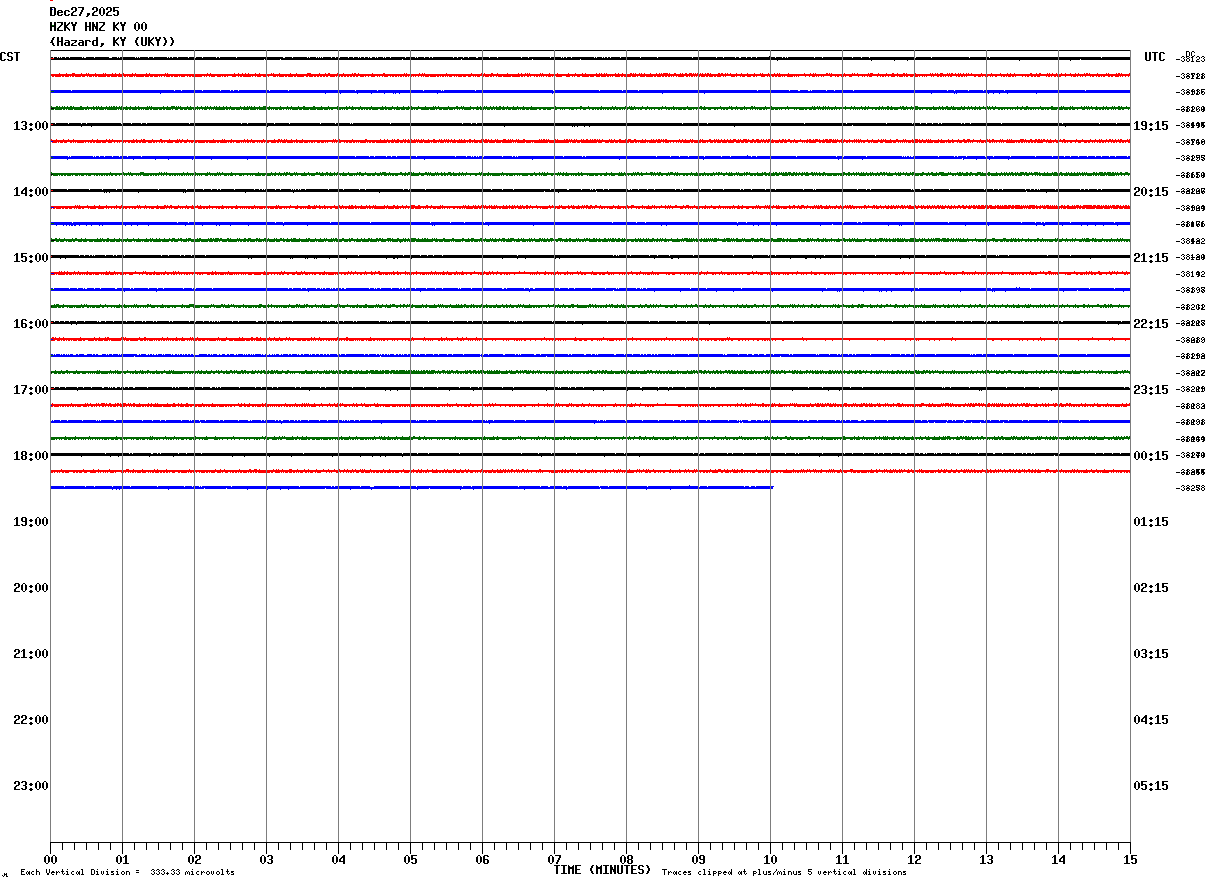1210x886 pixels.
Task: Select the 20:00 CST time label
Action: point(31,588)
